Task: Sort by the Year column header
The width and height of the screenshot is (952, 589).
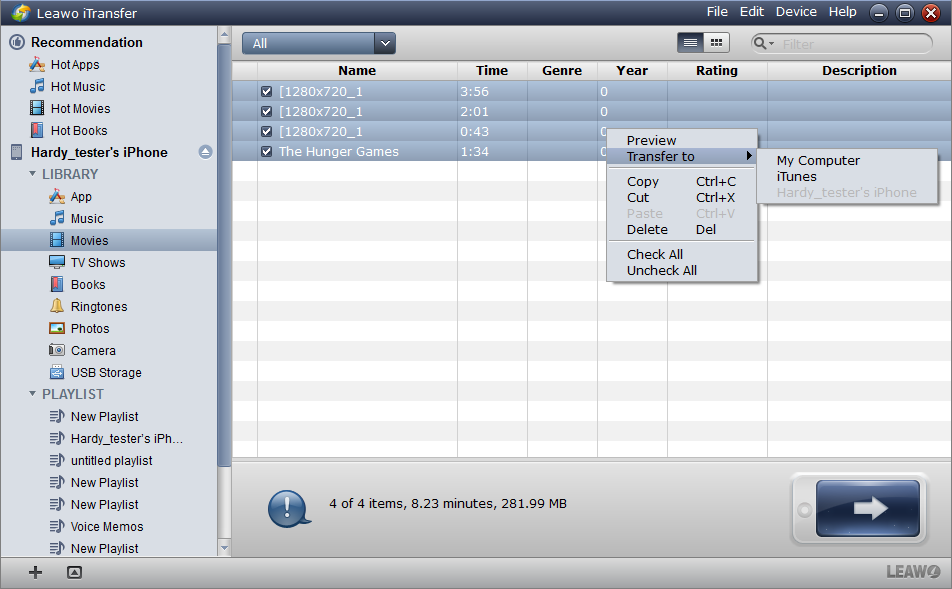Action: 632,70
